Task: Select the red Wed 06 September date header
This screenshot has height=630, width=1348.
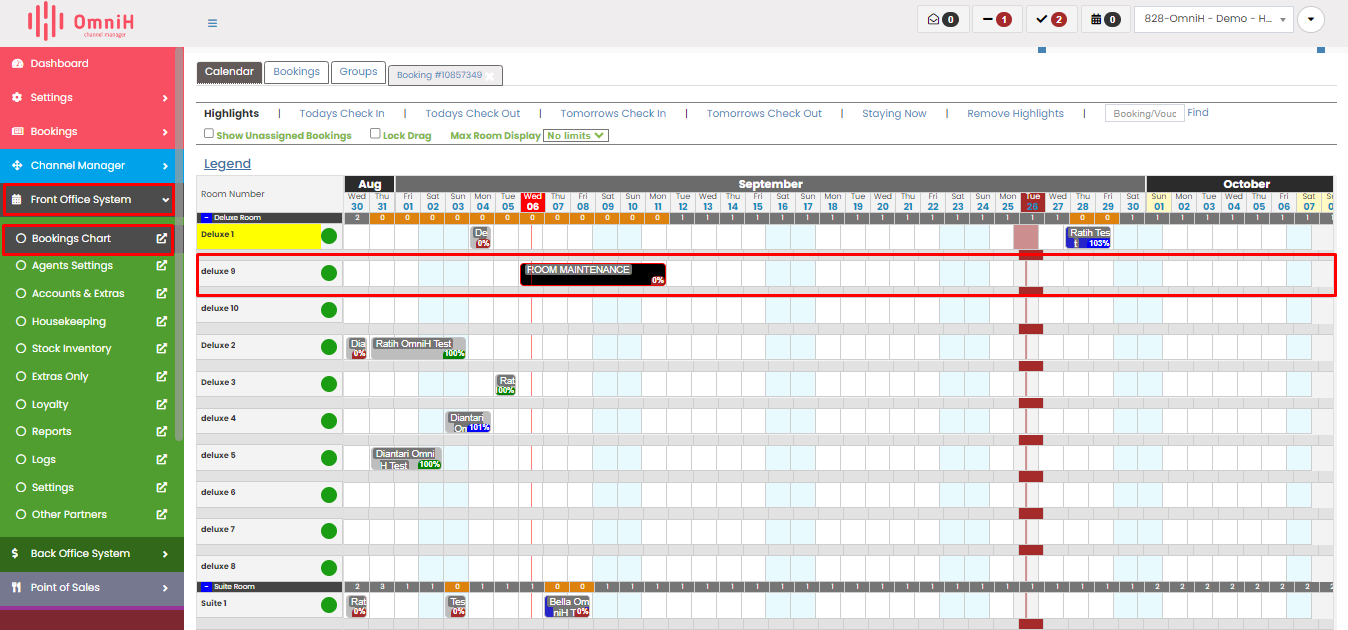Action: 532,202
